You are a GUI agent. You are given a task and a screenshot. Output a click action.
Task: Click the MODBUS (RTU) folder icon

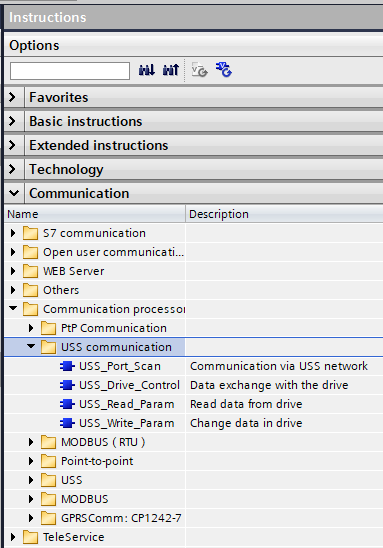pos(48,442)
